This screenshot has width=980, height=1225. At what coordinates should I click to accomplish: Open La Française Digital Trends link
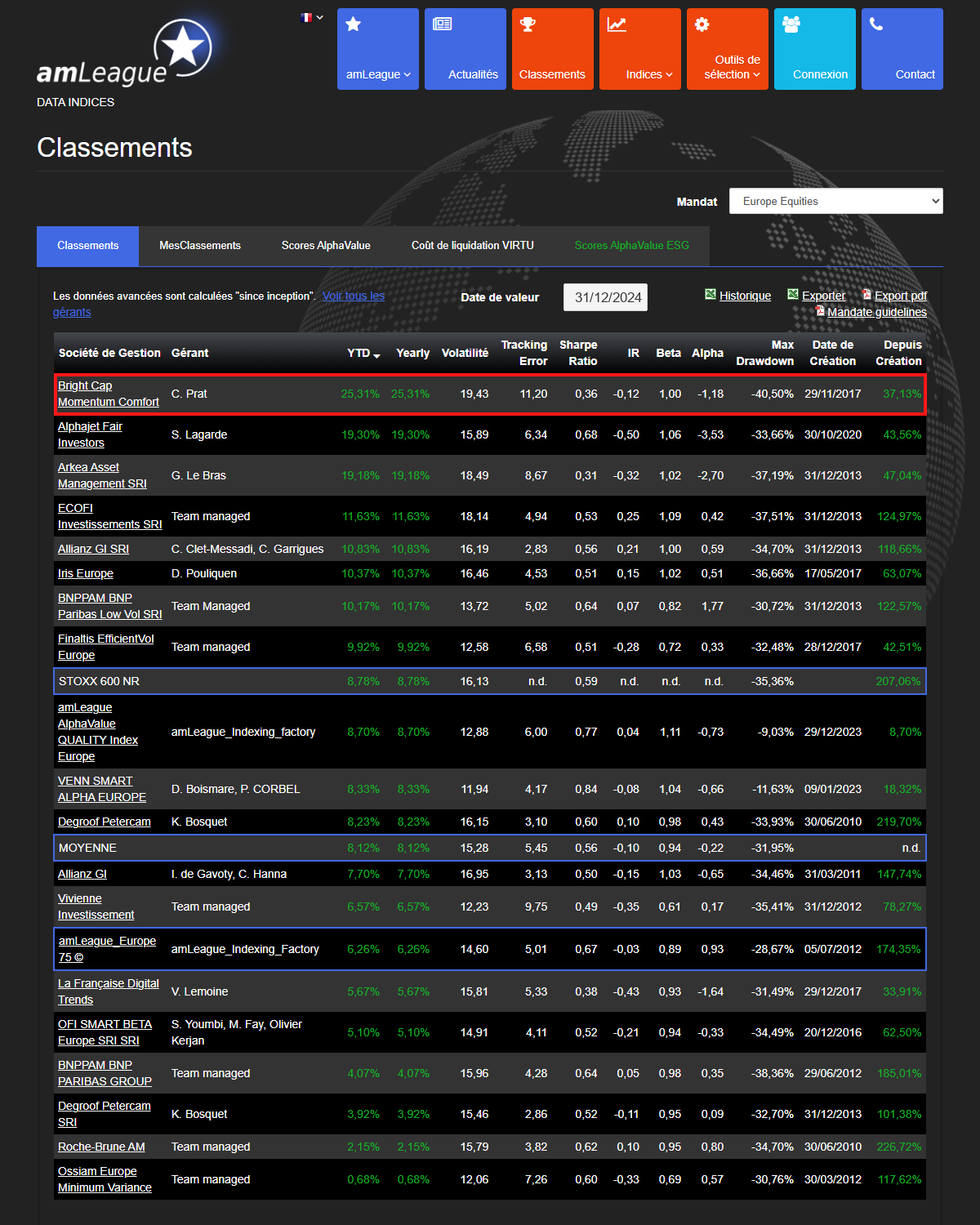tap(109, 991)
